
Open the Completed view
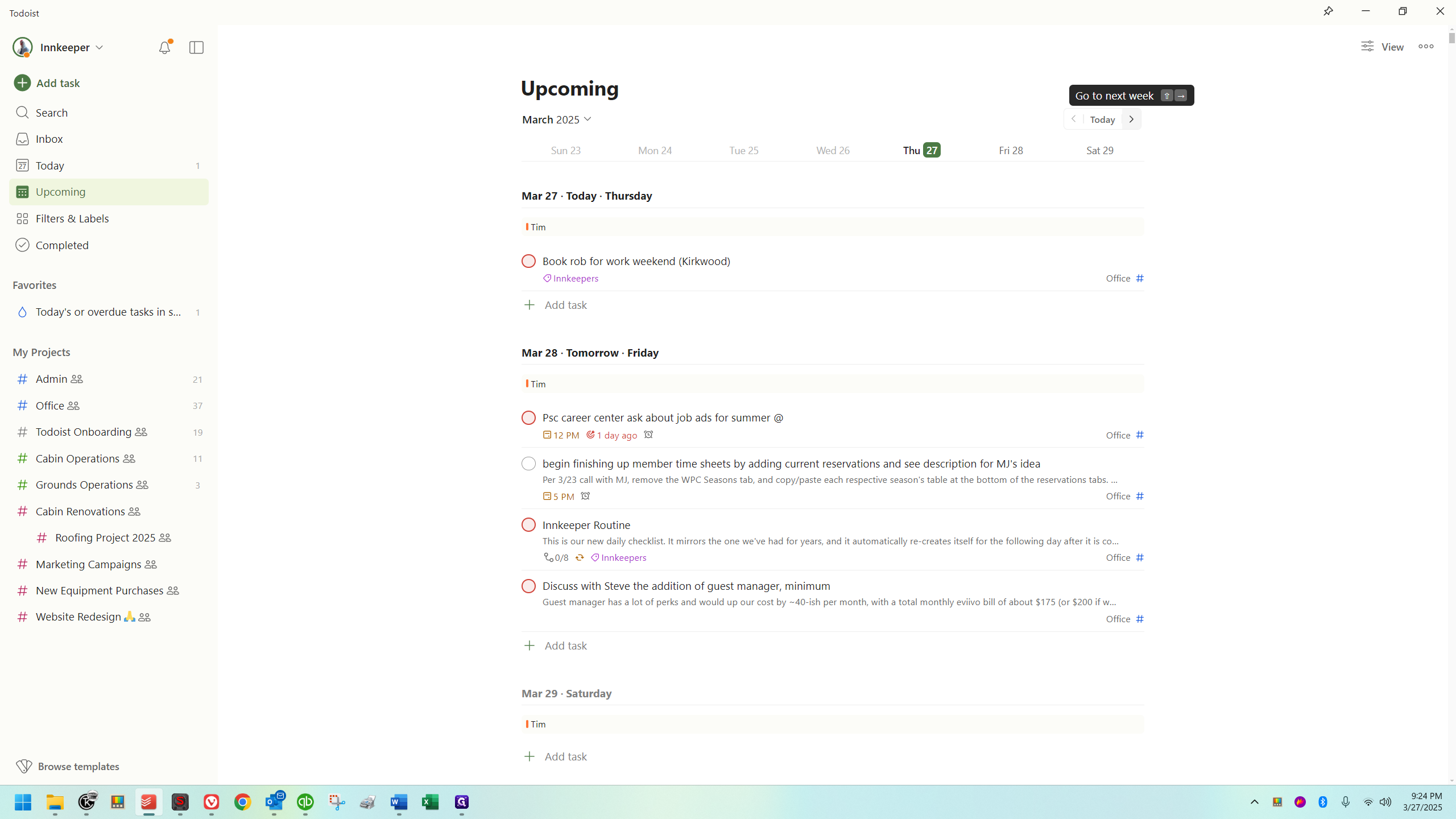point(109,245)
